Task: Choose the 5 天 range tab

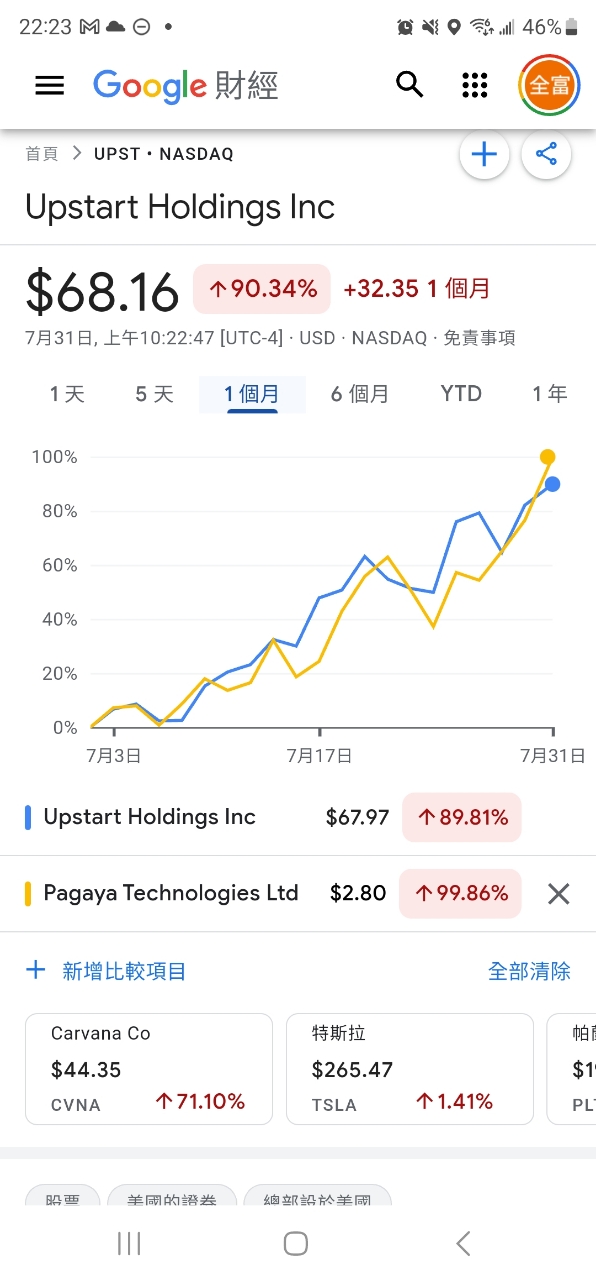Action: (154, 394)
